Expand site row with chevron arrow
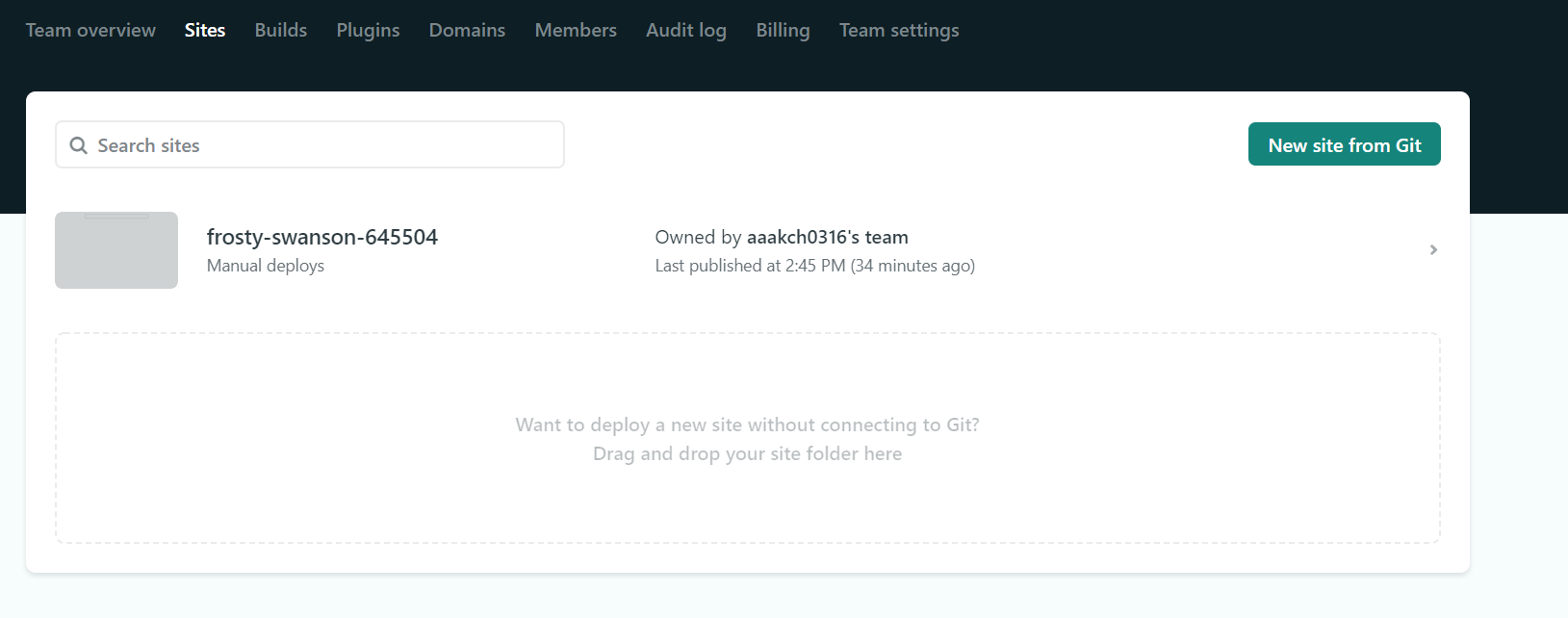Image resolution: width=1568 pixels, height=618 pixels. point(1433,249)
